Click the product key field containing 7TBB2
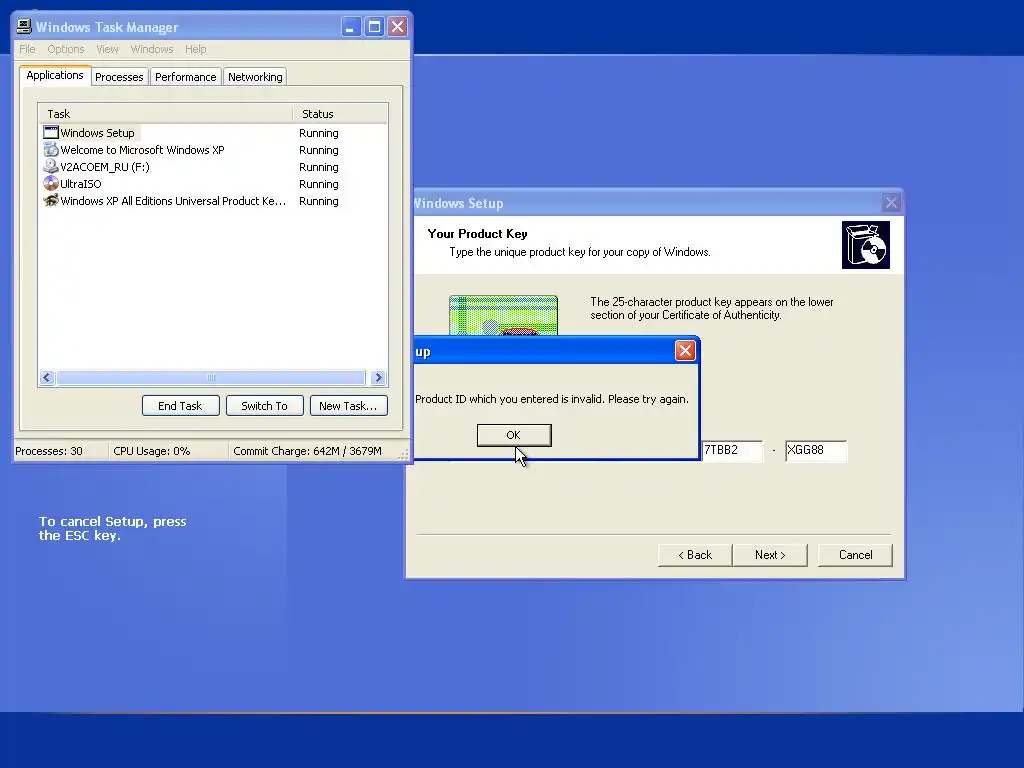 click(731, 451)
